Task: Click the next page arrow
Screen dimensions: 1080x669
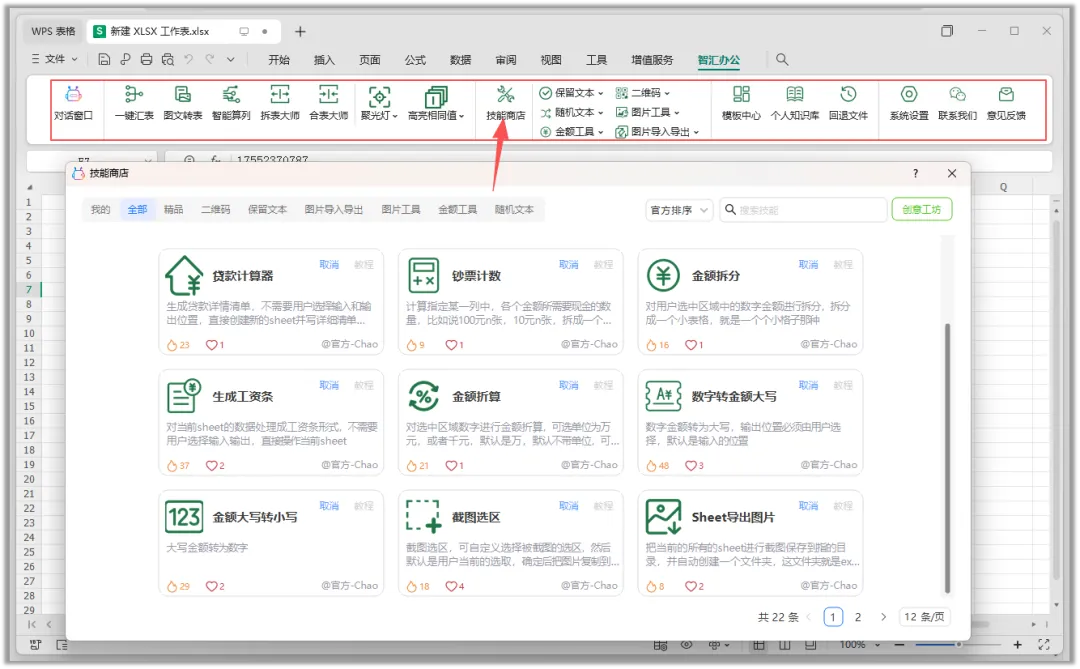Action: (884, 617)
